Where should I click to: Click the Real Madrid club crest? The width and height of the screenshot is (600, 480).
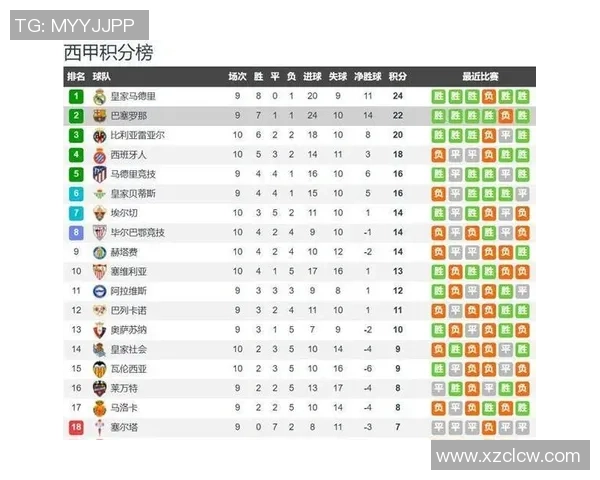point(100,97)
